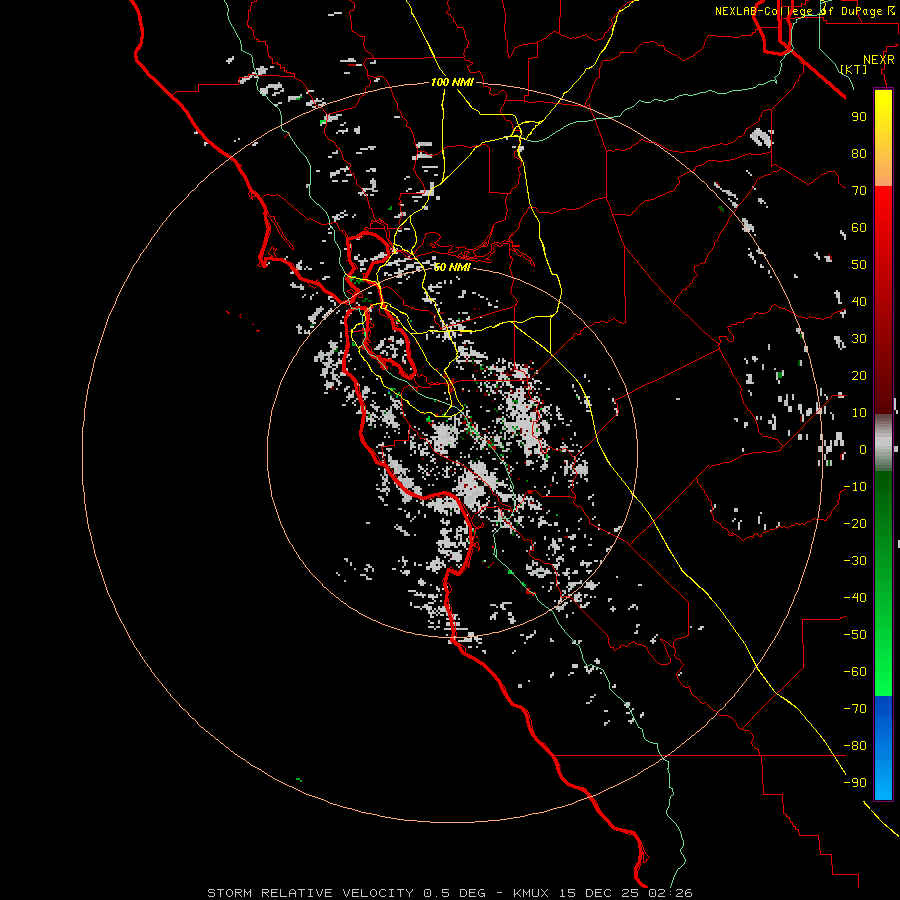Image resolution: width=900 pixels, height=900 pixels.
Task: Click the 'KMUX' radar site identifier in caption
Action: pos(531,893)
